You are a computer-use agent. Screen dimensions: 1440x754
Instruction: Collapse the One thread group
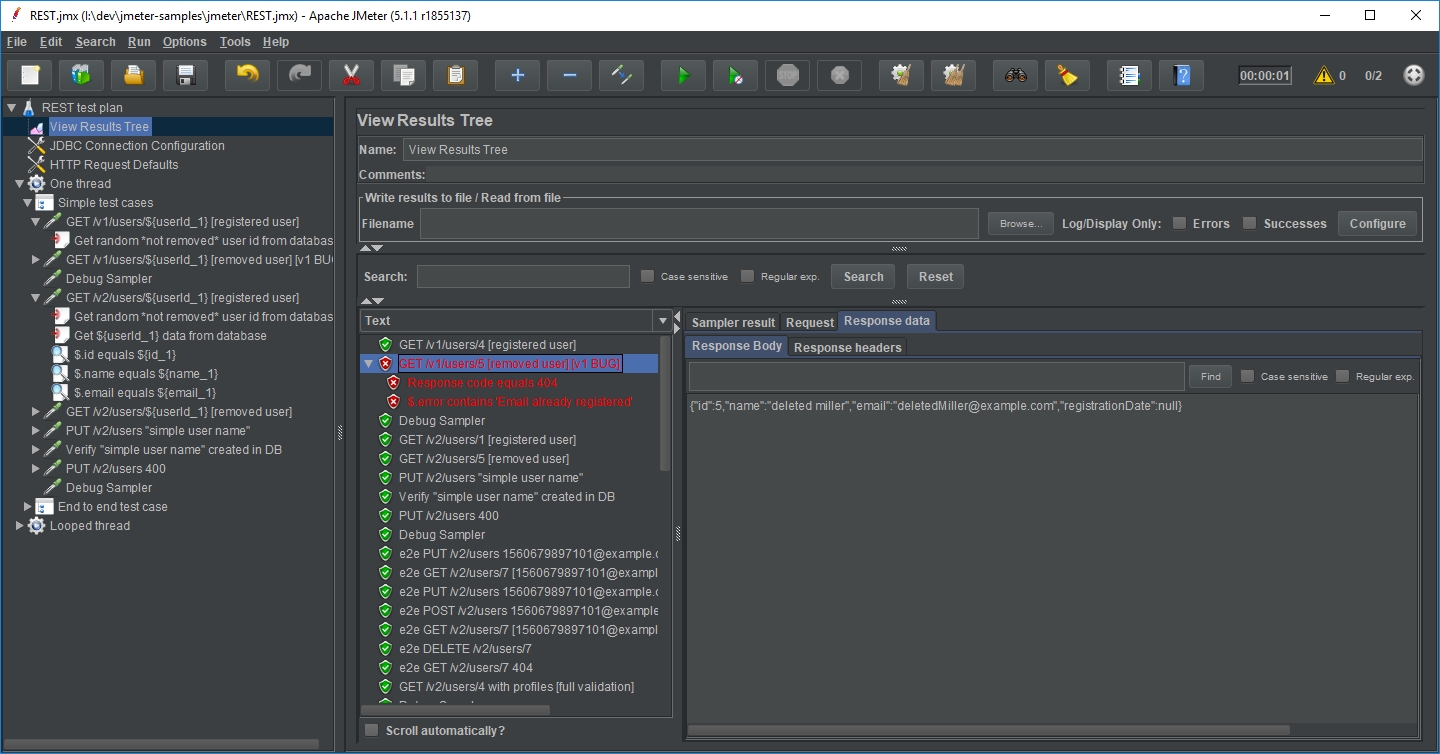click(x=20, y=184)
